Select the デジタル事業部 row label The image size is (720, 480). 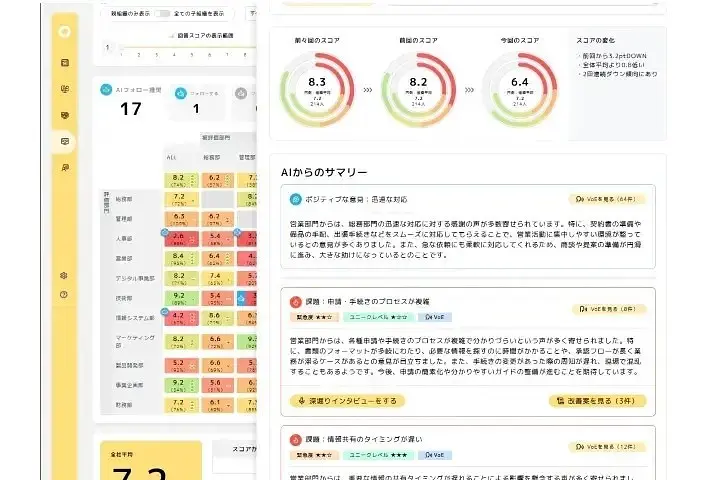click(x=135, y=279)
